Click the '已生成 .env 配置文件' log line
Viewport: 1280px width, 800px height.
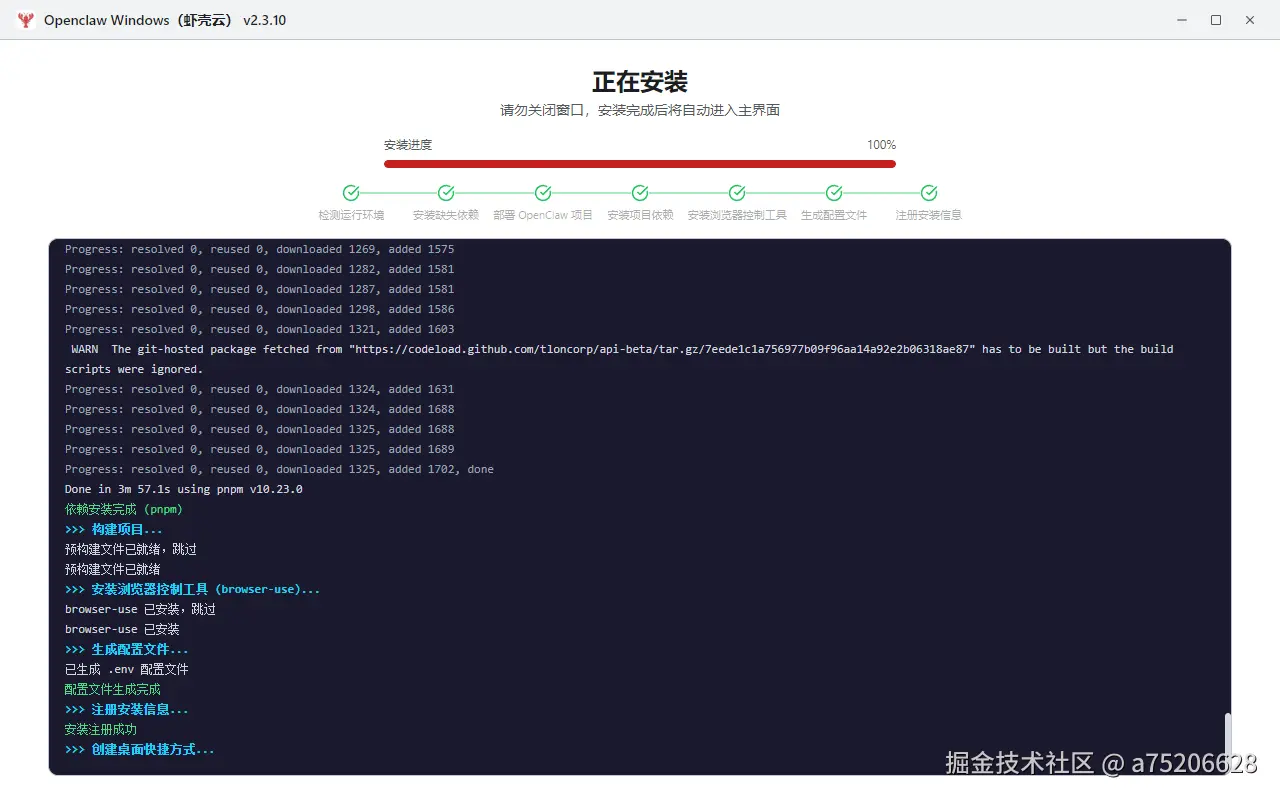[x=127, y=669]
